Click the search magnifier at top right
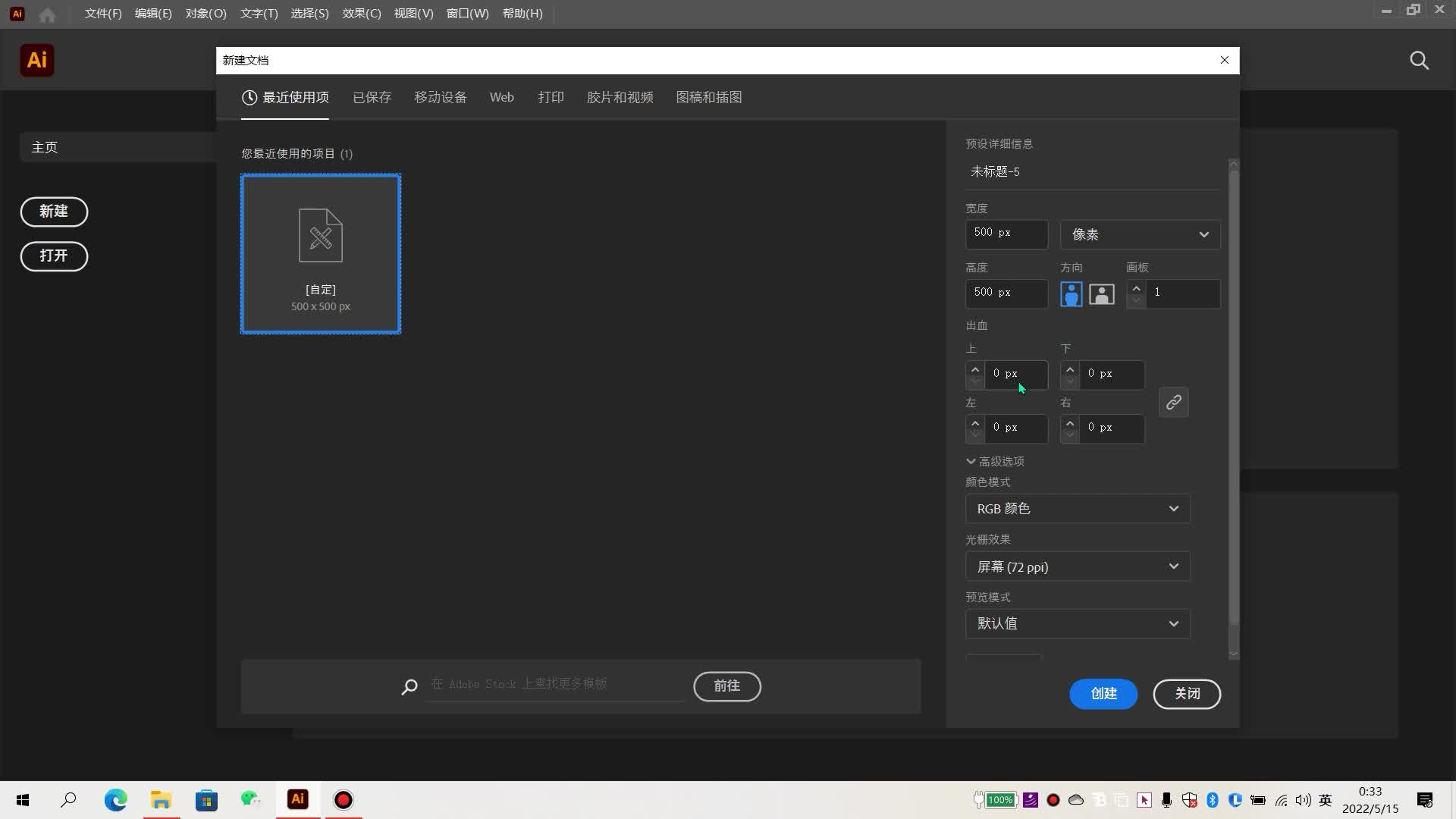 [x=1419, y=61]
